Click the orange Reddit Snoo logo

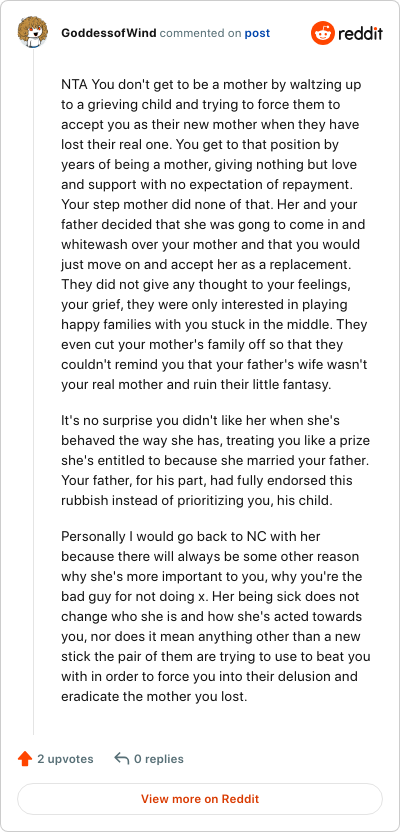click(323, 33)
